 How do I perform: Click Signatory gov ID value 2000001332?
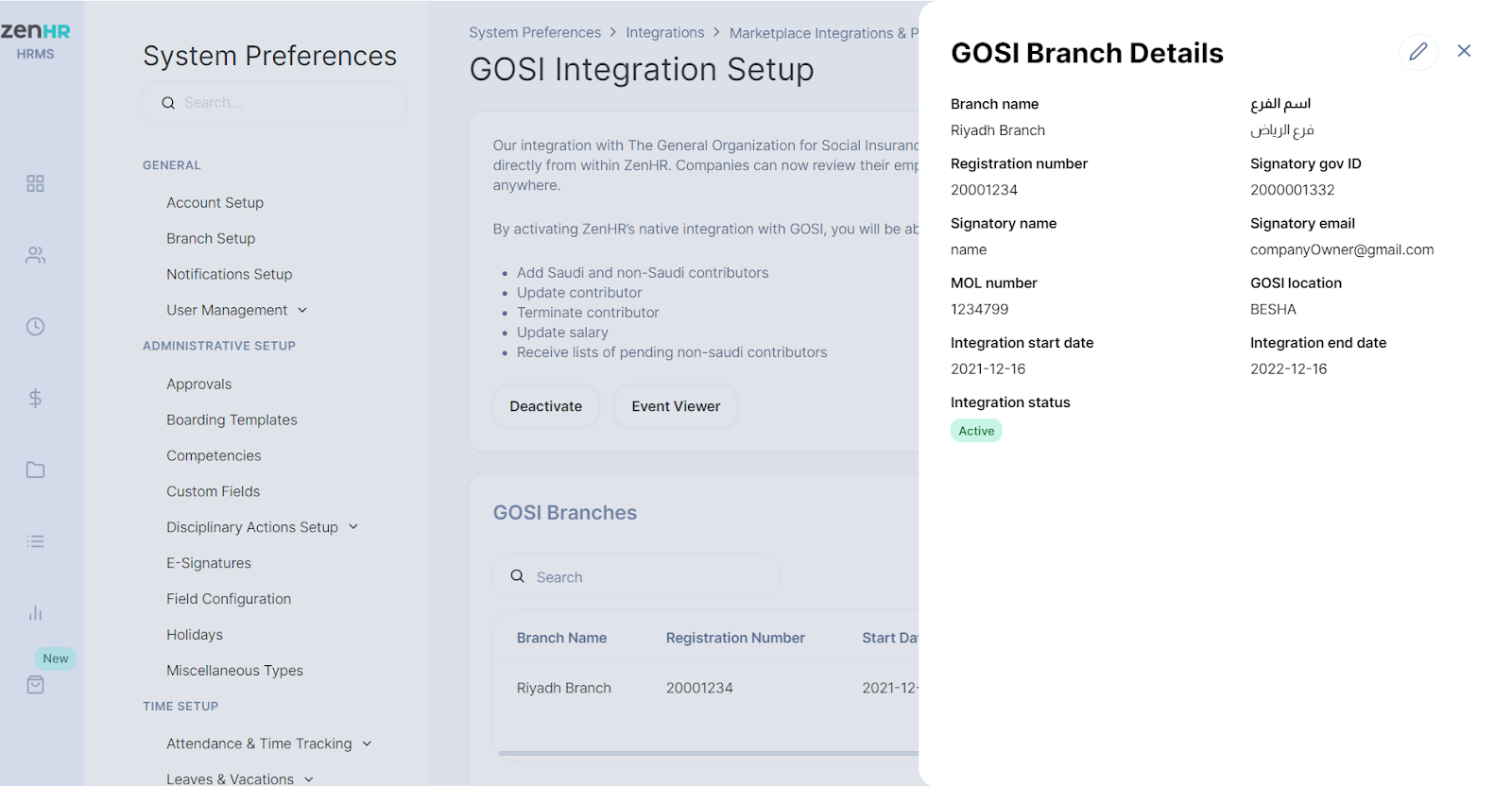1293,190
